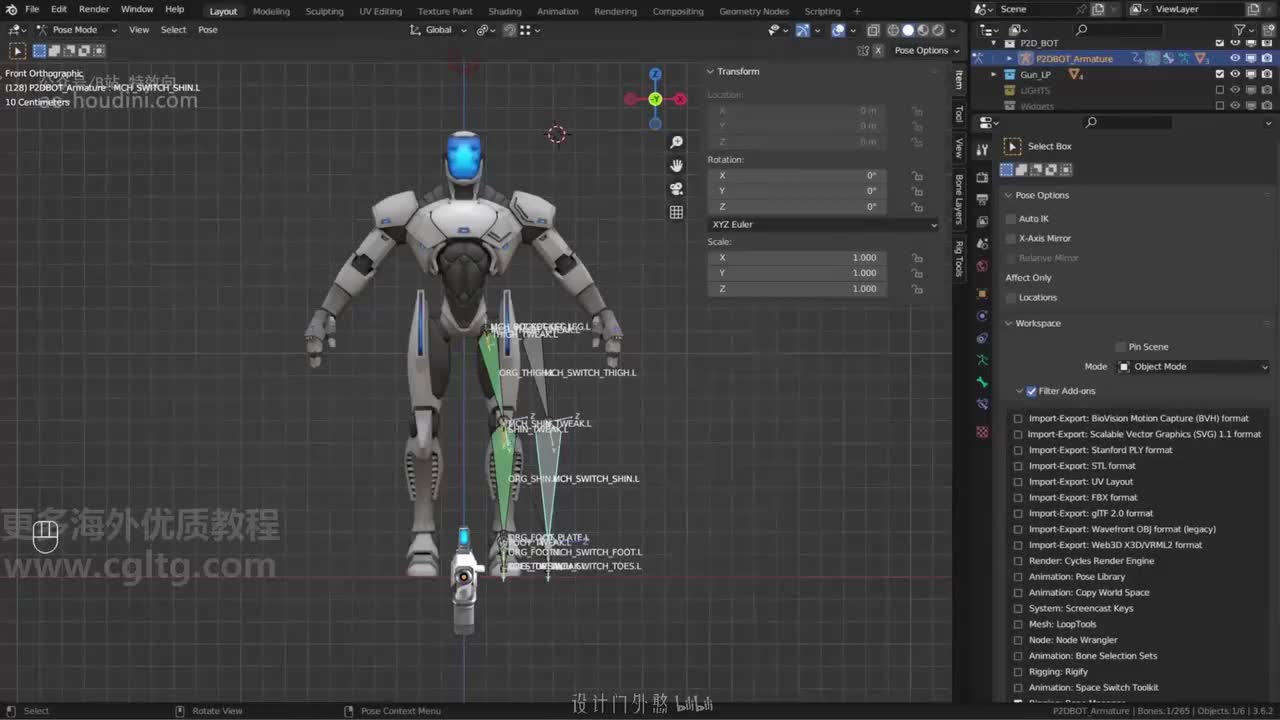Open the Workspace Mode Object Mode dropdown
Screen dimensions: 1280x720
click(1193, 367)
